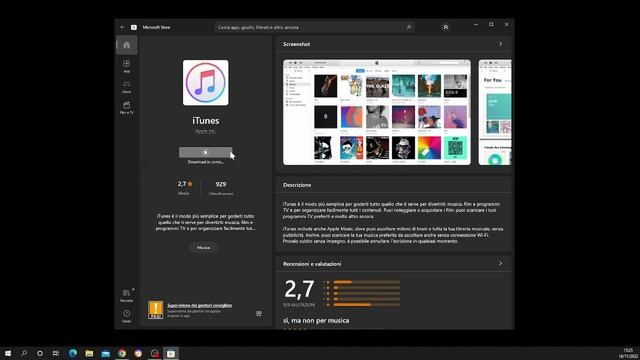Viewport: 640px width, 360px height.
Task: Open the Windows Start menu
Action: pyautogui.click(x=8, y=353)
